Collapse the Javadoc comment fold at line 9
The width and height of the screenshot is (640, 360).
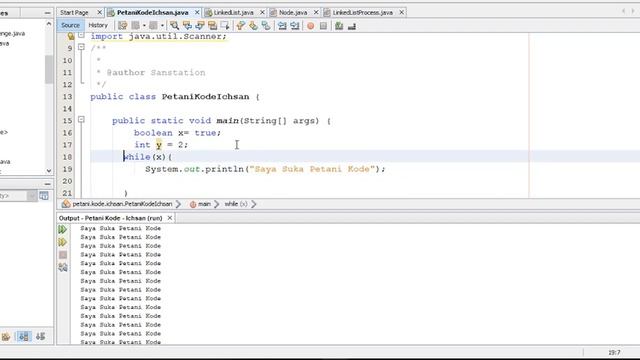click(x=81, y=47)
